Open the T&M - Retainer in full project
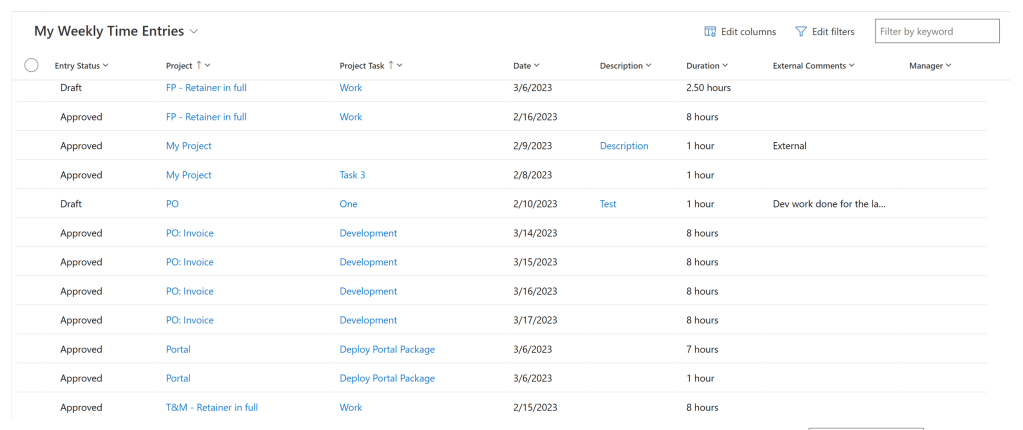1023x430 pixels. (x=212, y=408)
